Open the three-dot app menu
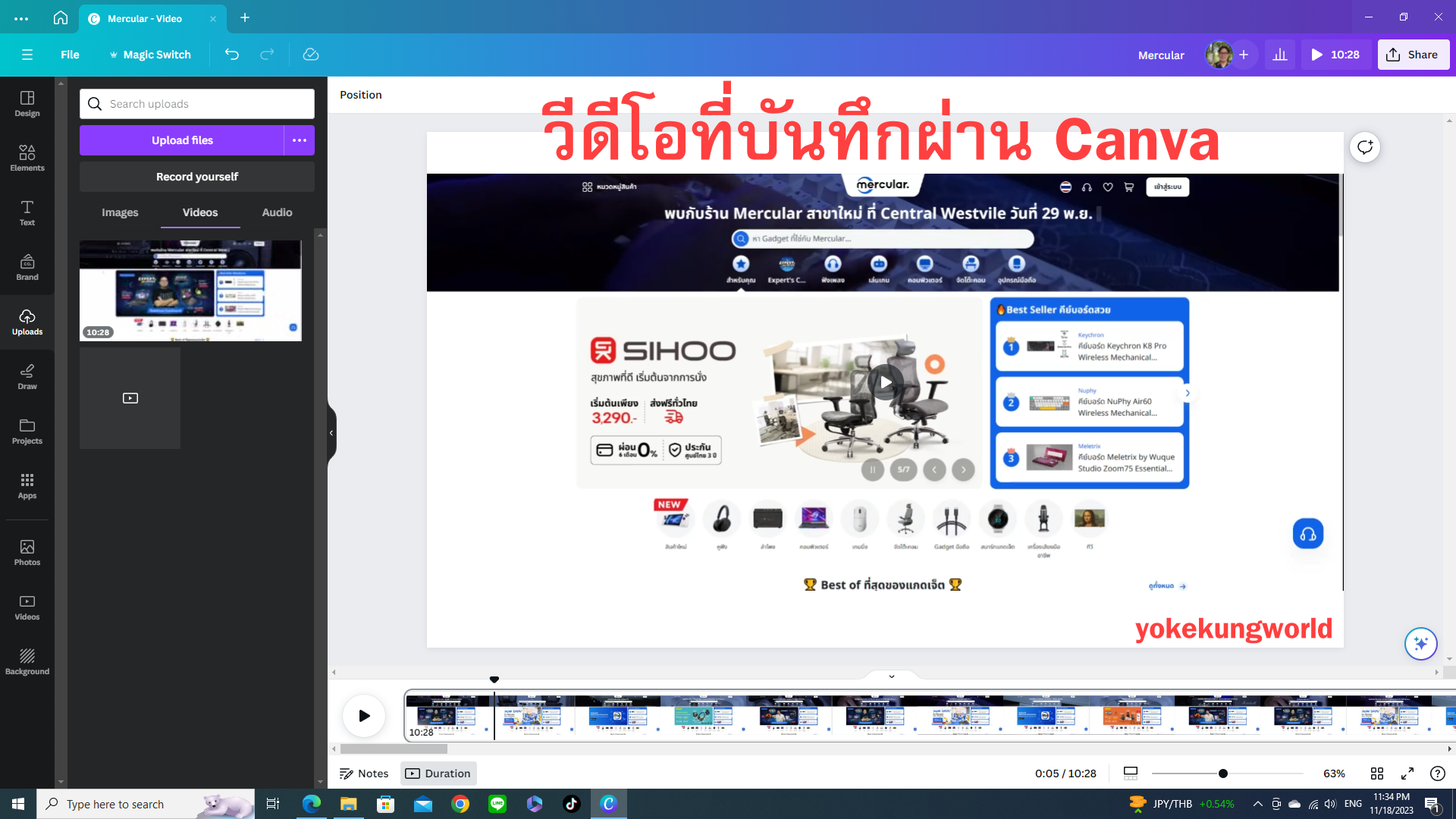 click(21, 18)
